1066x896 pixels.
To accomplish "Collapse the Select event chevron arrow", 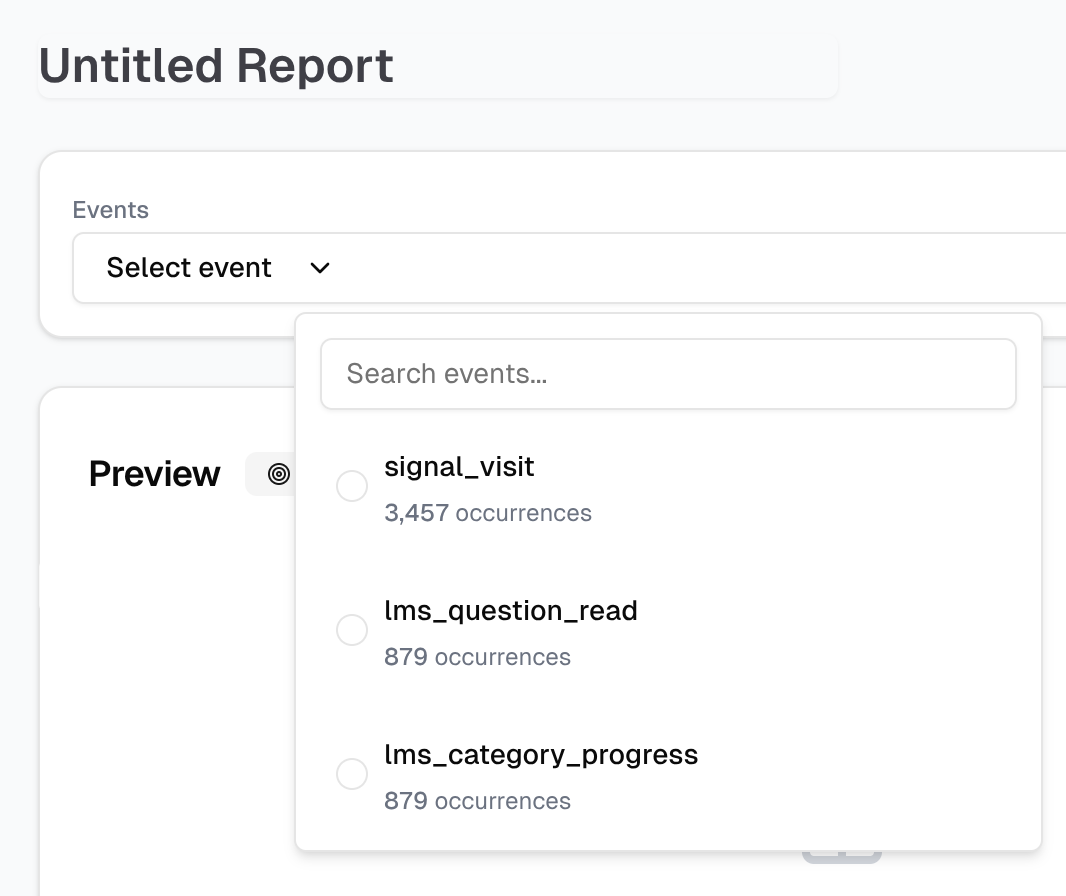I will point(320,268).
